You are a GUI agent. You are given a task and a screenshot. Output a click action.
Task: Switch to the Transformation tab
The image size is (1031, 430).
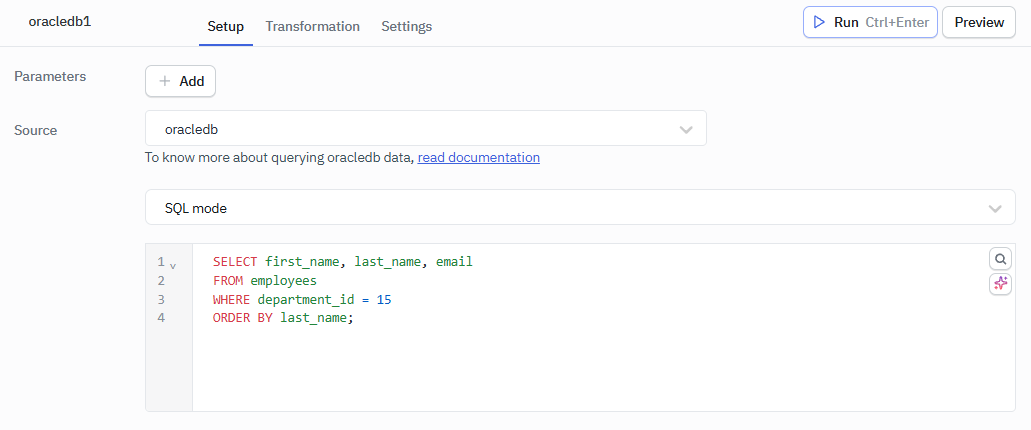coord(312,26)
